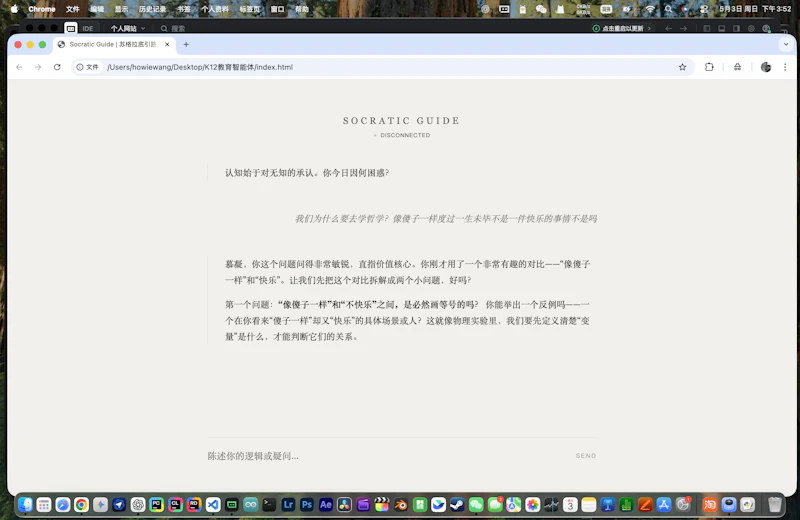Open Arduino IDE from the Dock
Screen dimensions: 800x520
click(x=251, y=505)
